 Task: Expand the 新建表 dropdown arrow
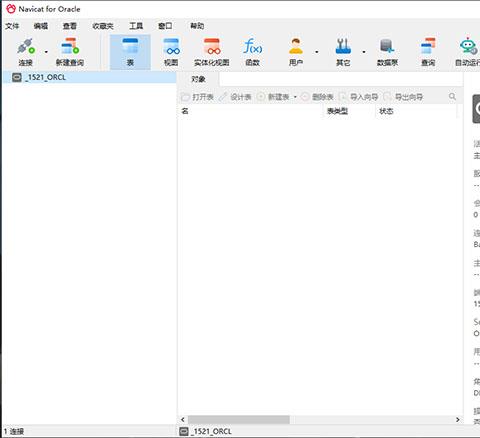[x=295, y=97]
